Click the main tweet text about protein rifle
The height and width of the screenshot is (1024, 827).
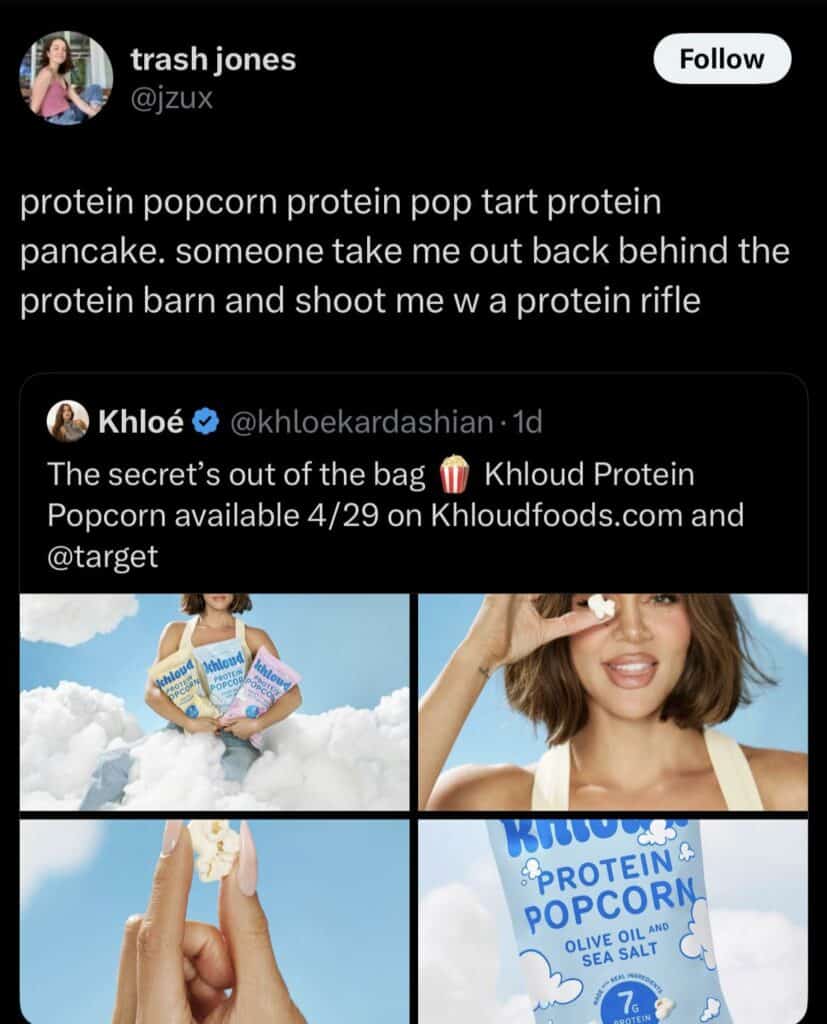[x=405, y=251]
